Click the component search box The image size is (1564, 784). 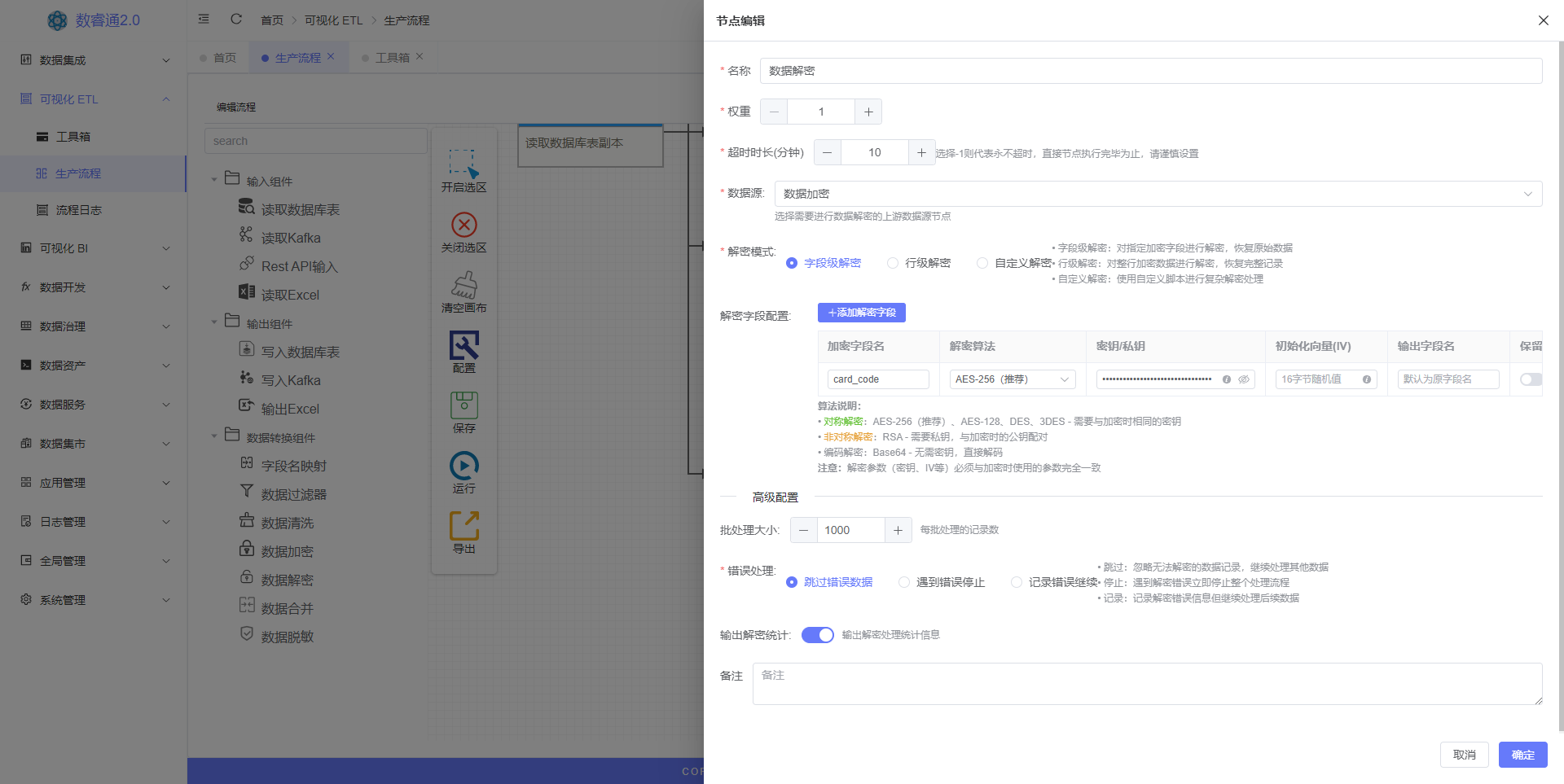coord(316,141)
